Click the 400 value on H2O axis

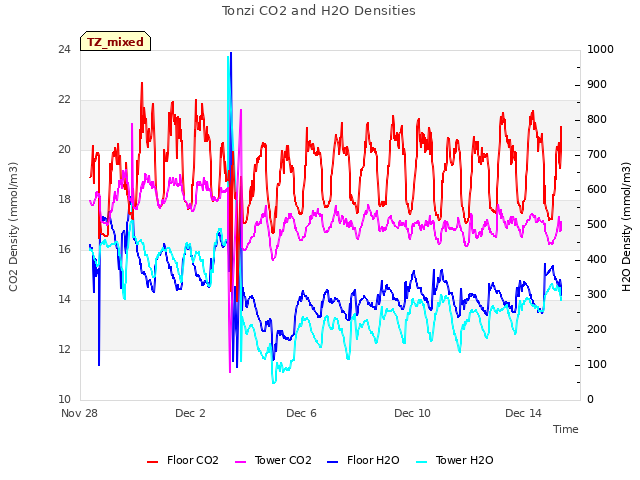tap(597, 260)
